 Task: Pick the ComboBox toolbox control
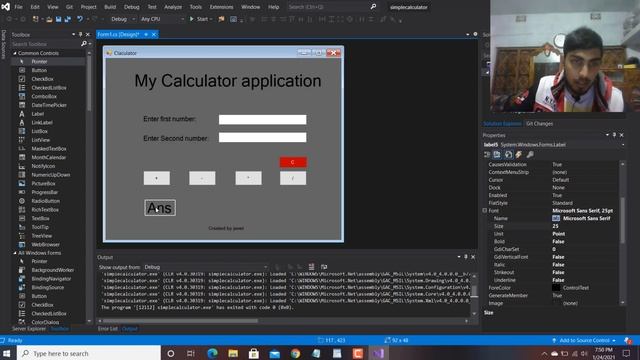coord(44,96)
